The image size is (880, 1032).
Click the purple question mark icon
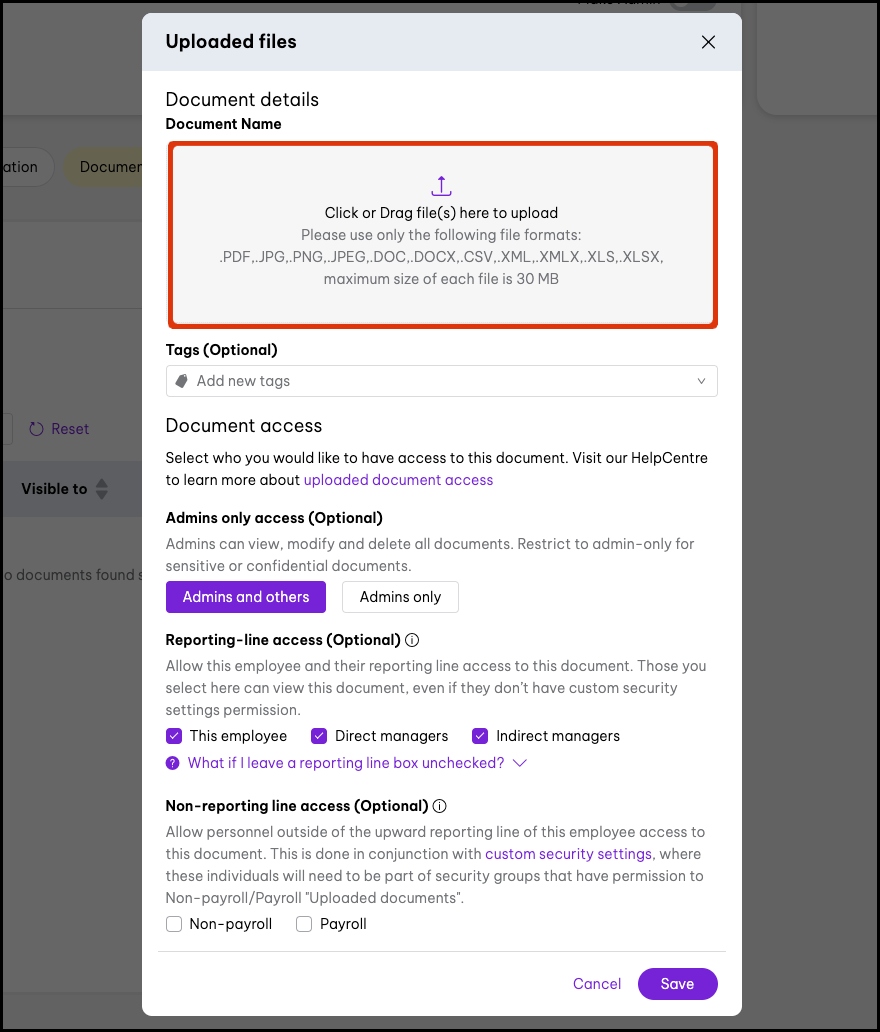[174, 763]
